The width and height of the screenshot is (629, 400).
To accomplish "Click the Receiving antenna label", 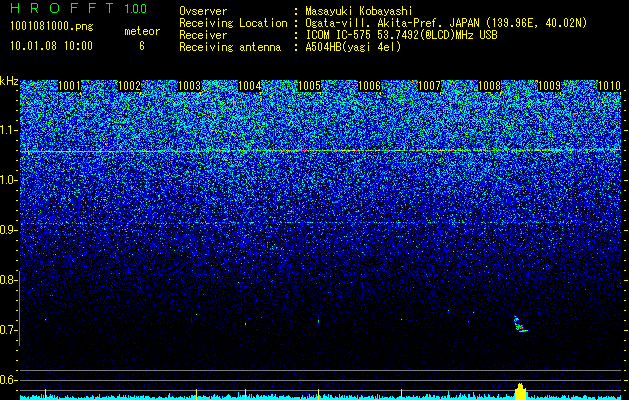I will click(x=230, y=47).
